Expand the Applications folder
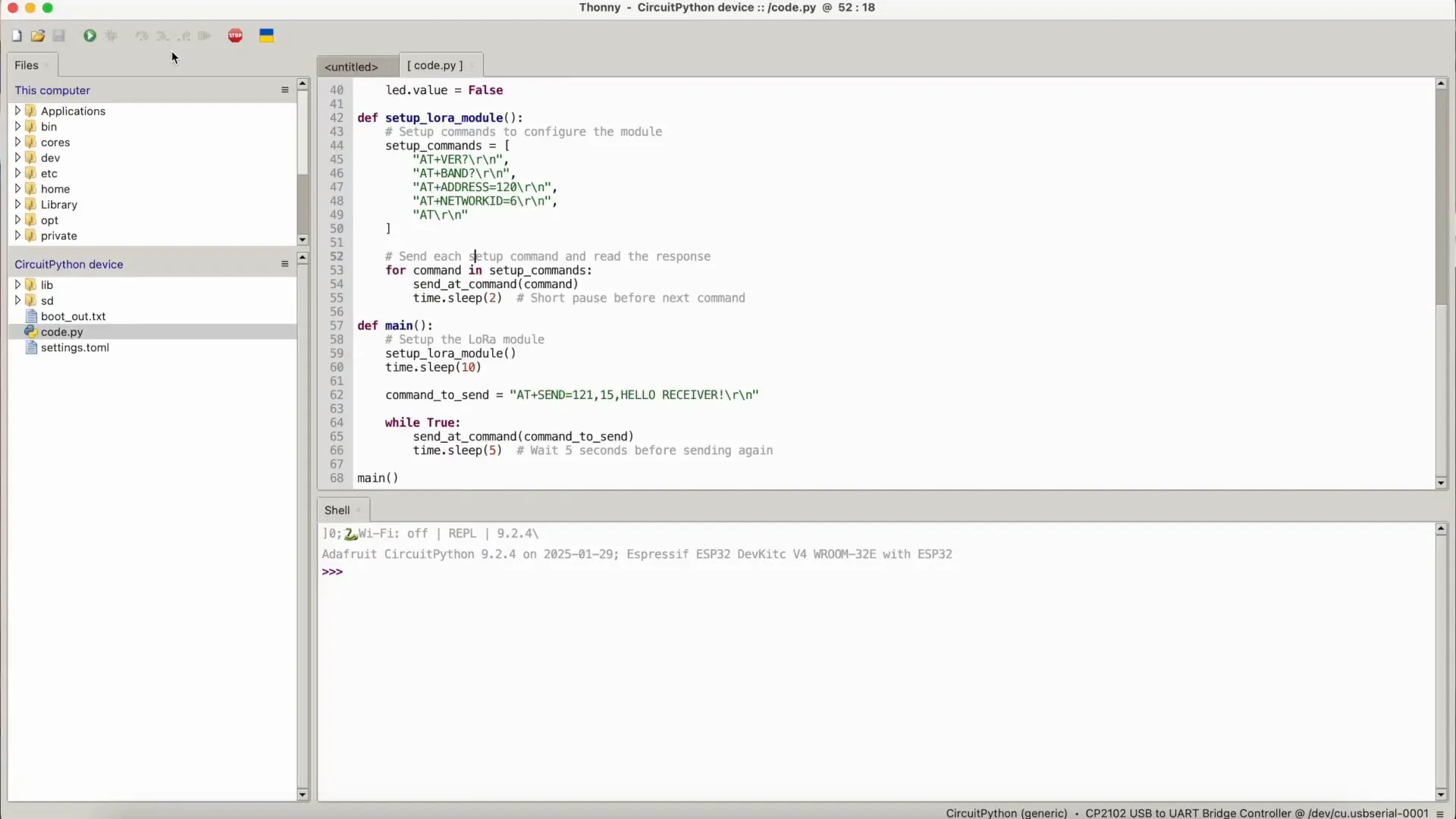Screen dimensions: 1456x819 click(x=17, y=111)
